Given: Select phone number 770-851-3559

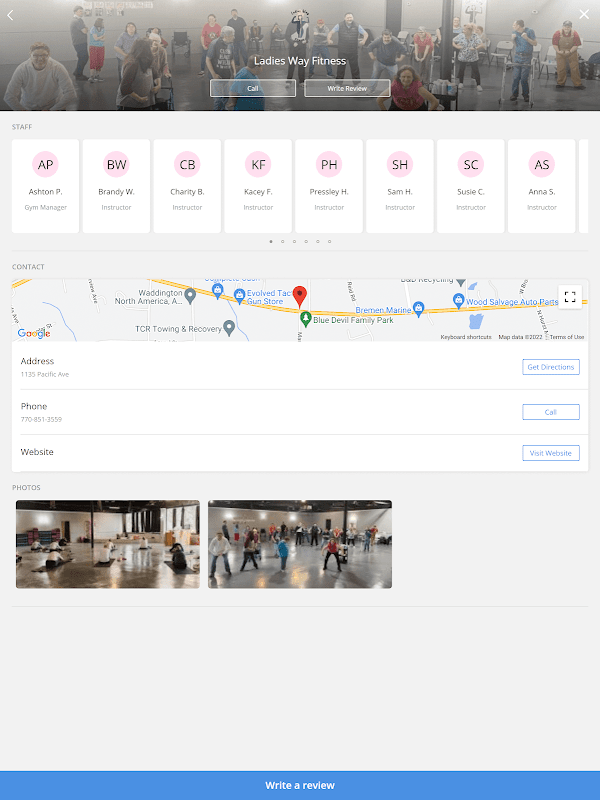Looking at the screenshot, I should [41, 419].
